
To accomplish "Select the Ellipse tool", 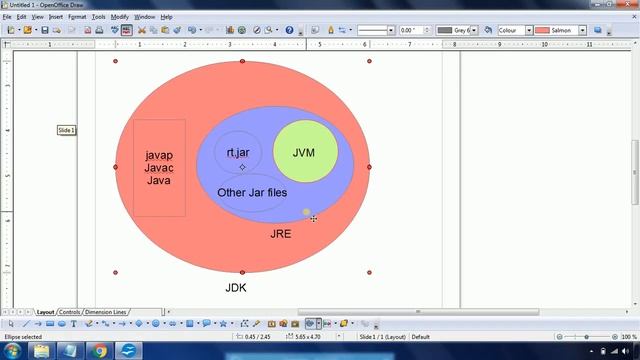I will (x=62, y=324).
